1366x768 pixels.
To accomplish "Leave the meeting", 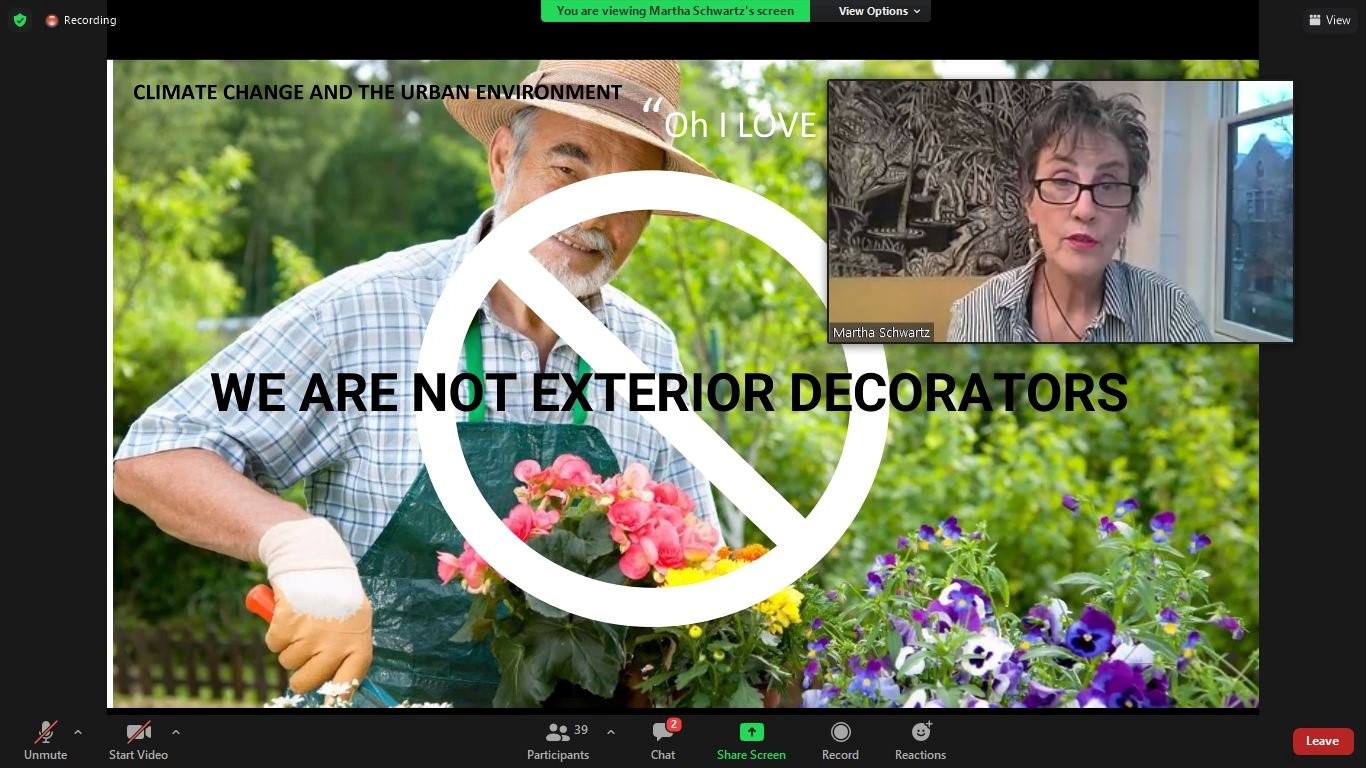I will click(x=1322, y=741).
